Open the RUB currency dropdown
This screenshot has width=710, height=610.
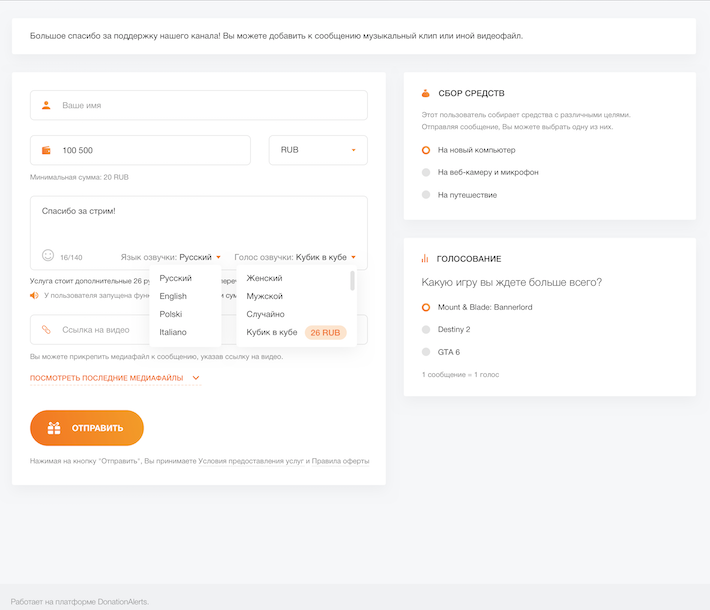(x=318, y=150)
